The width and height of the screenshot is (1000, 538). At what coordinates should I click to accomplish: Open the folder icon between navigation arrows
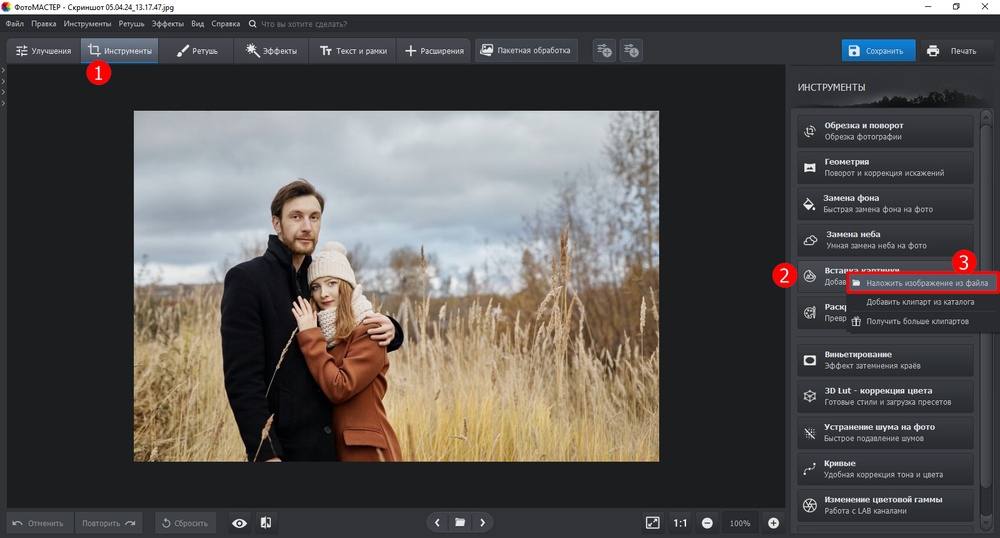pyautogui.click(x=460, y=523)
